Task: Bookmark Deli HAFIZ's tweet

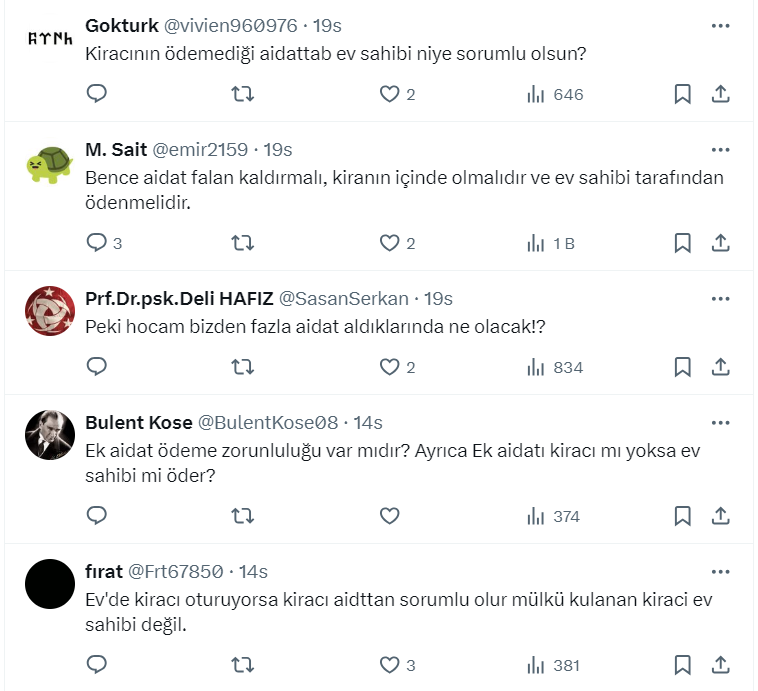Action: click(x=682, y=367)
